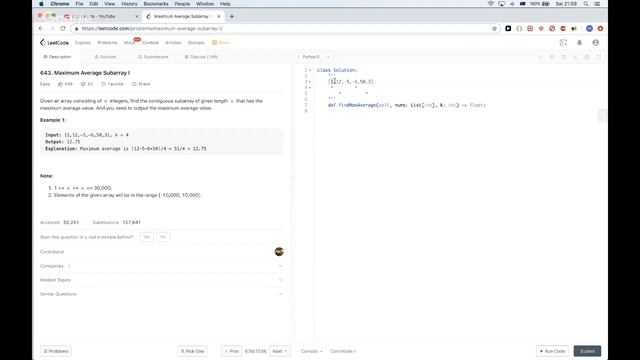
Task: Fold code at line 3
Action: [310, 82]
